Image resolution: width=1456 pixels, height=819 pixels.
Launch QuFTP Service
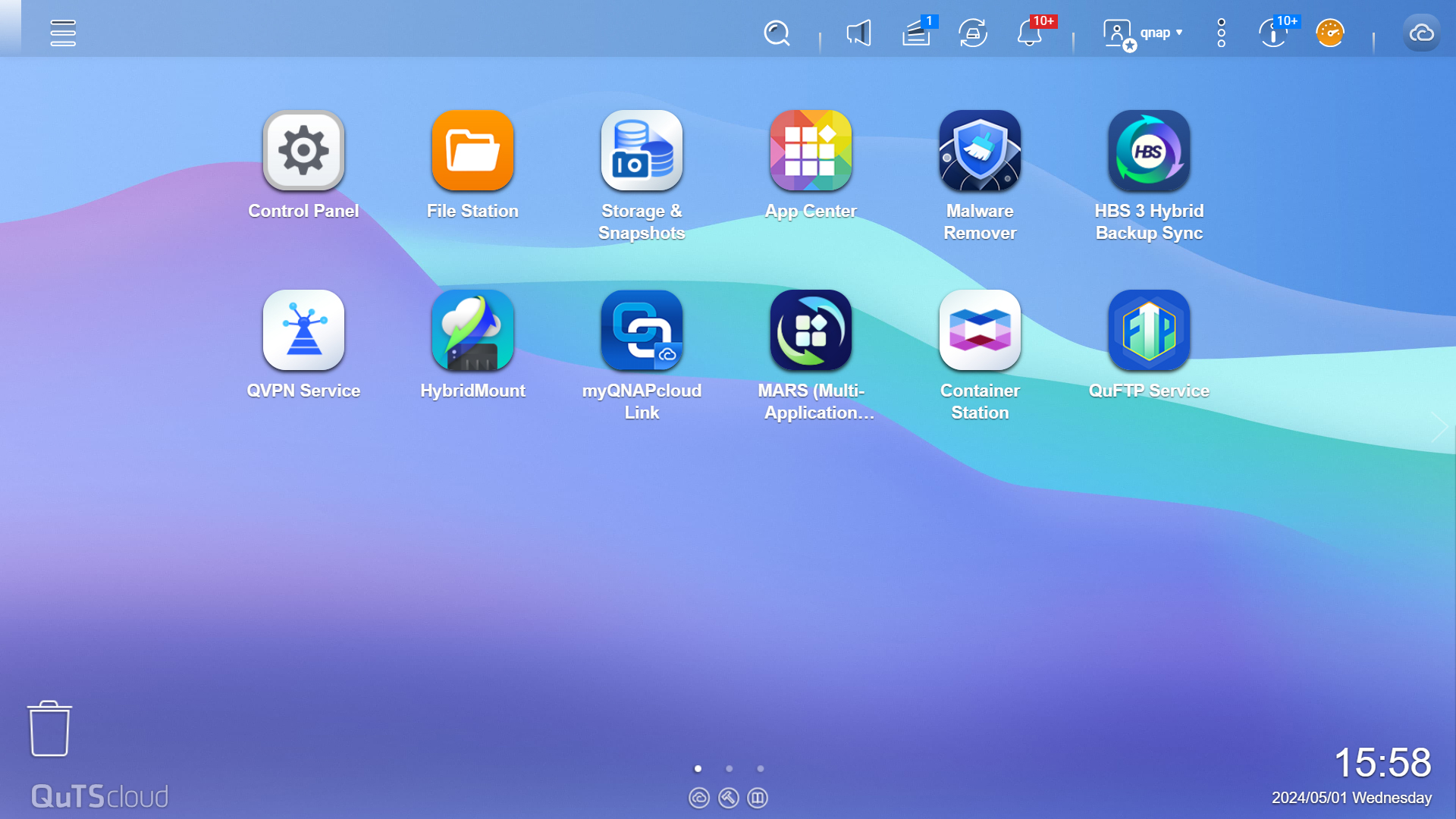[x=1149, y=331]
